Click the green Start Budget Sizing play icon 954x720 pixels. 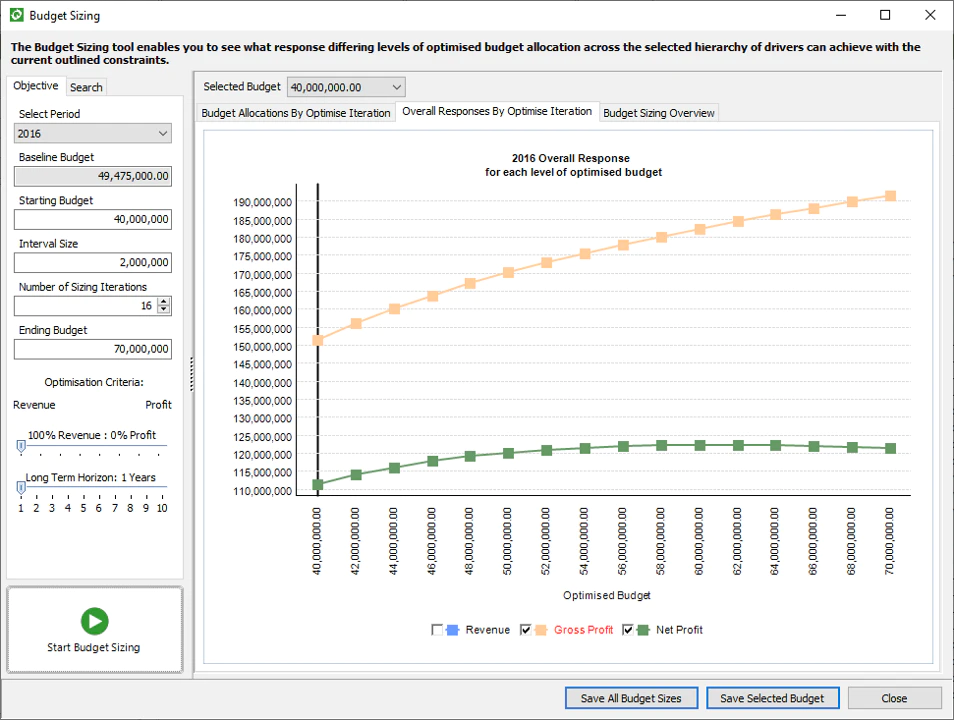pos(94,621)
